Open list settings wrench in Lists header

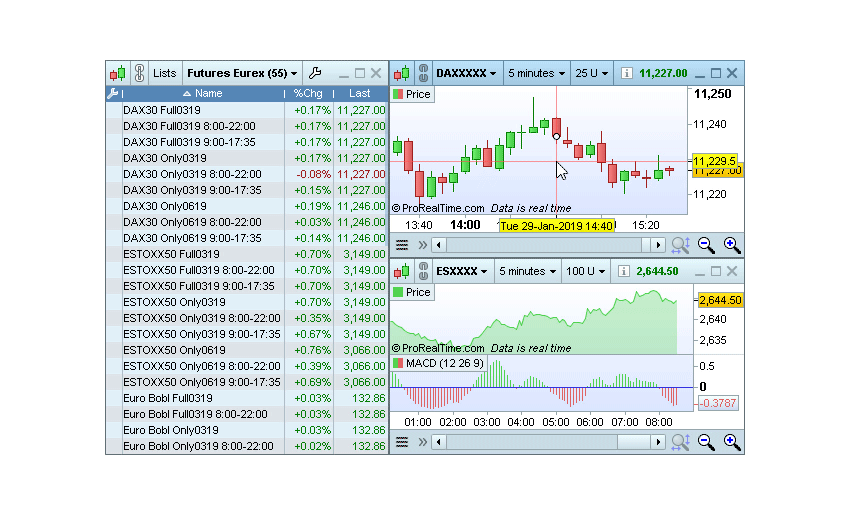[314, 73]
